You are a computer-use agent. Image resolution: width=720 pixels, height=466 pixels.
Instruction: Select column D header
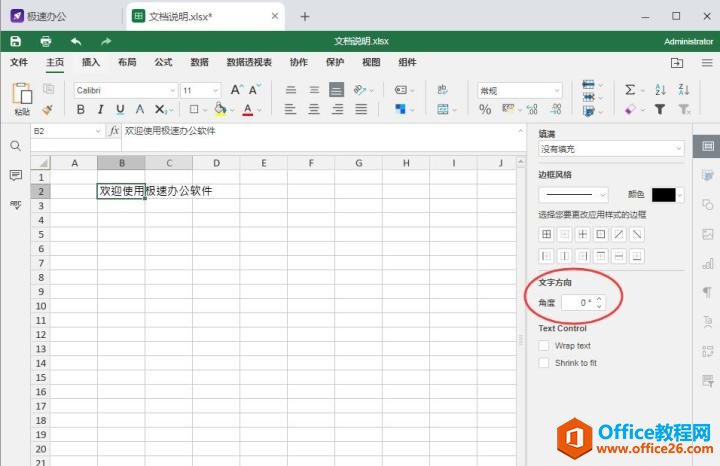[216, 163]
